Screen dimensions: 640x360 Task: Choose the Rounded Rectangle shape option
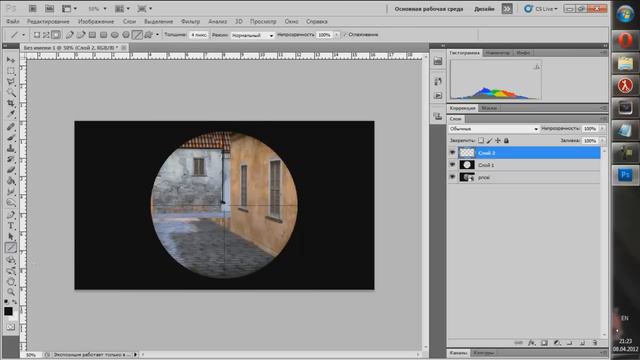click(104, 35)
